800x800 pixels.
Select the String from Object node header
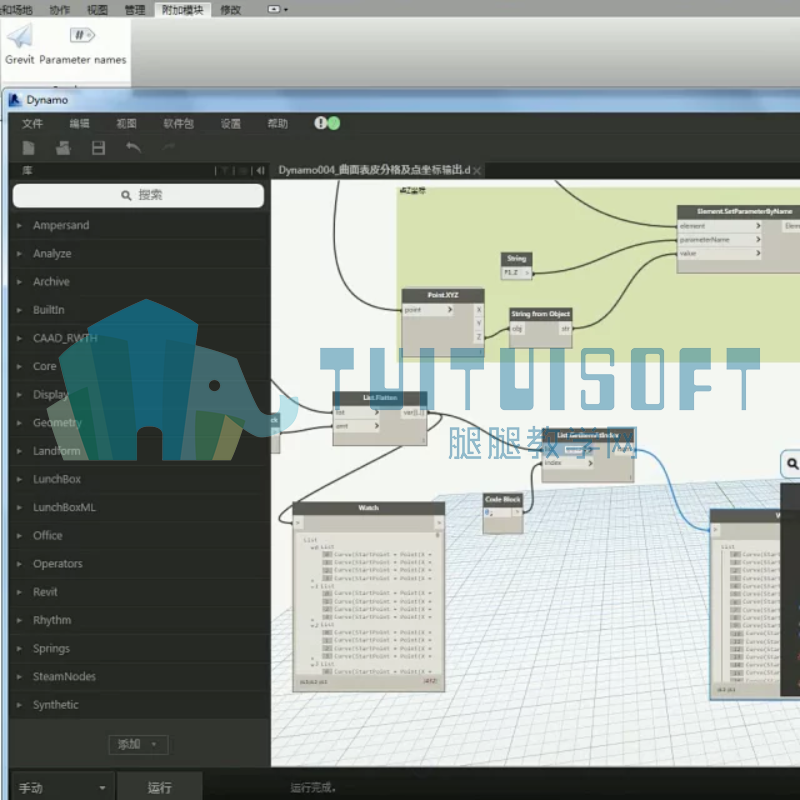tap(540, 314)
